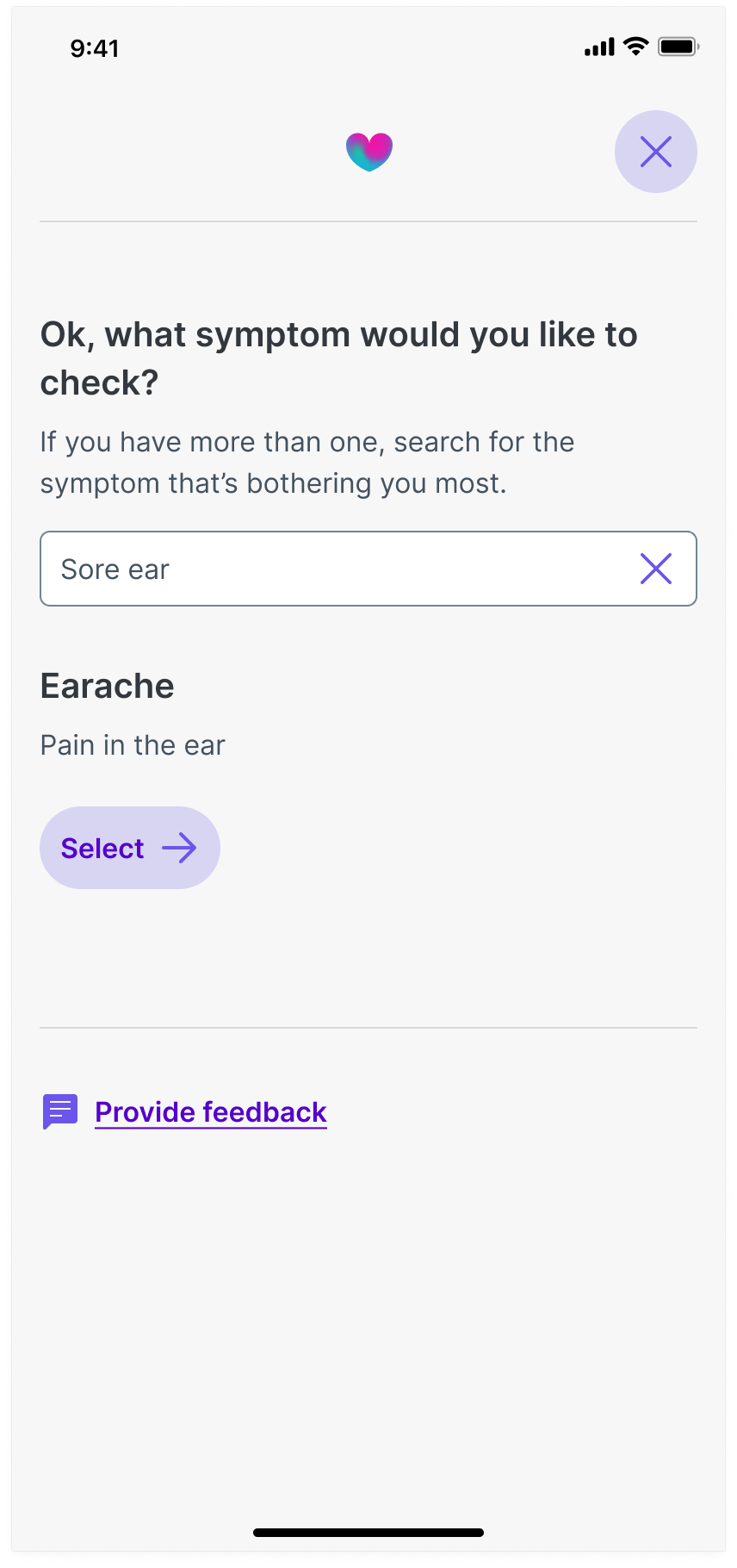The height and width of the screenshot is (1568, 737).
Task: Open the Provide feedback link
Action: click(x=210, y=1111)
